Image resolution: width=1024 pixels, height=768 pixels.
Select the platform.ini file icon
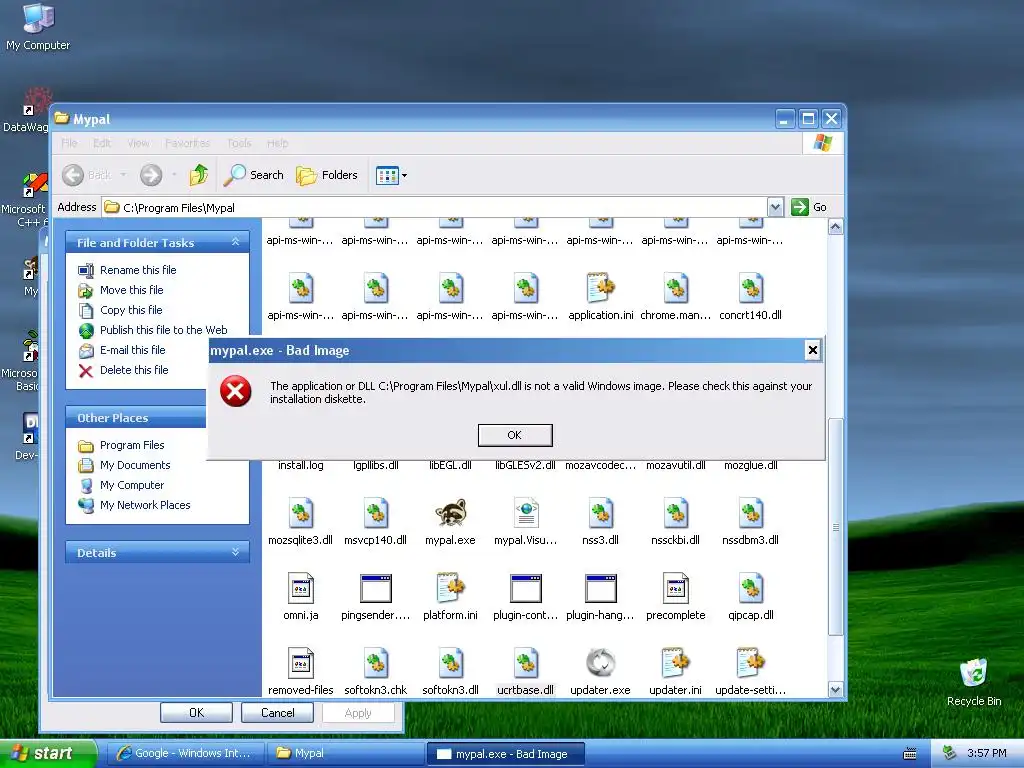point(450,588)
